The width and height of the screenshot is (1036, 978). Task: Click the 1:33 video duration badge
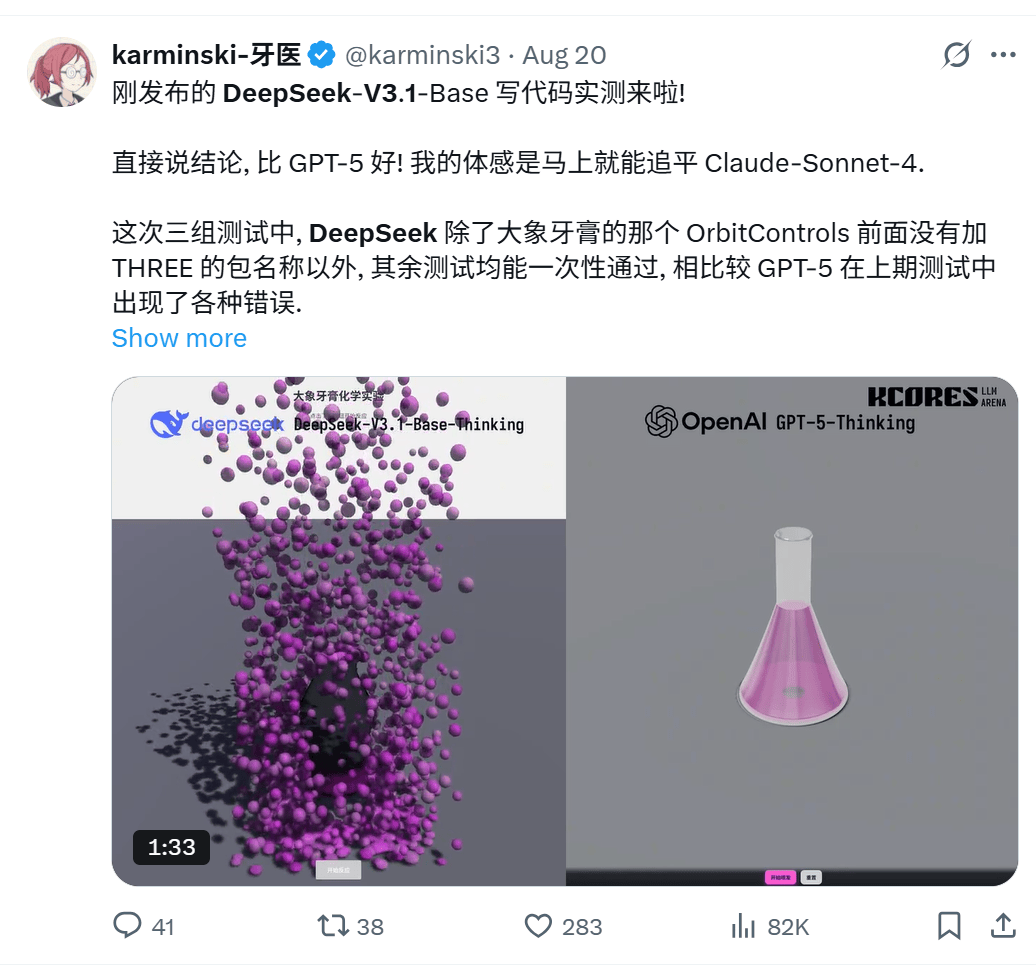pos(171,847)
